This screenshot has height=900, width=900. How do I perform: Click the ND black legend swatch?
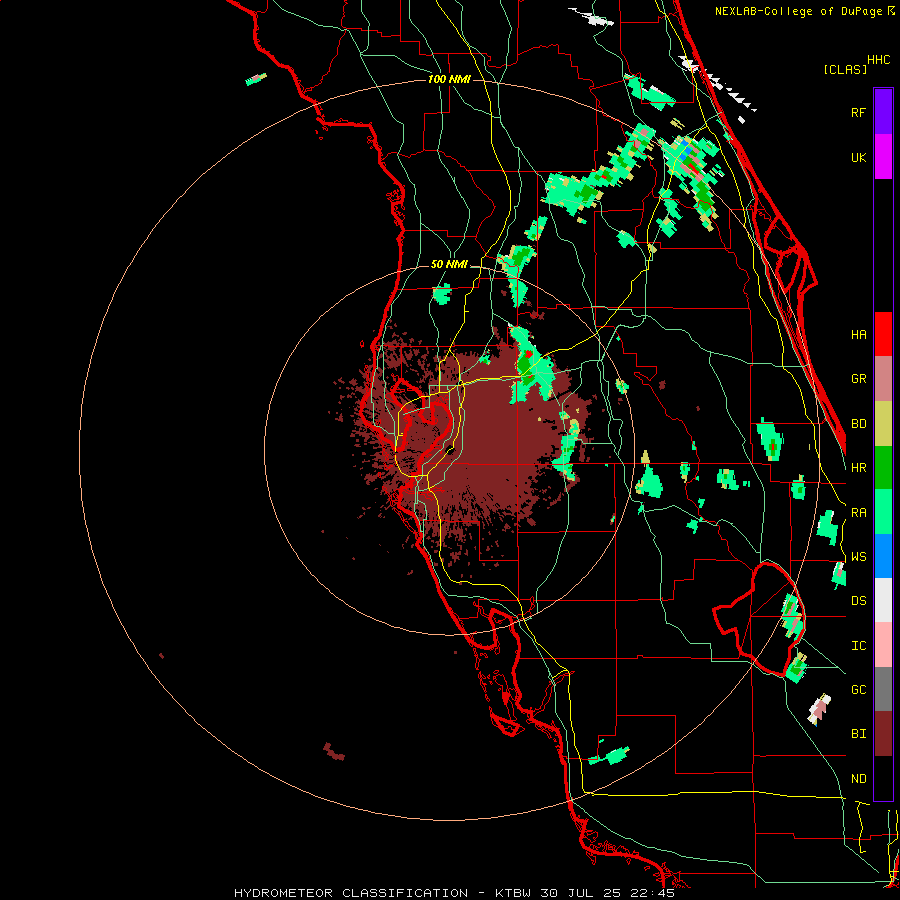point(883,778)
